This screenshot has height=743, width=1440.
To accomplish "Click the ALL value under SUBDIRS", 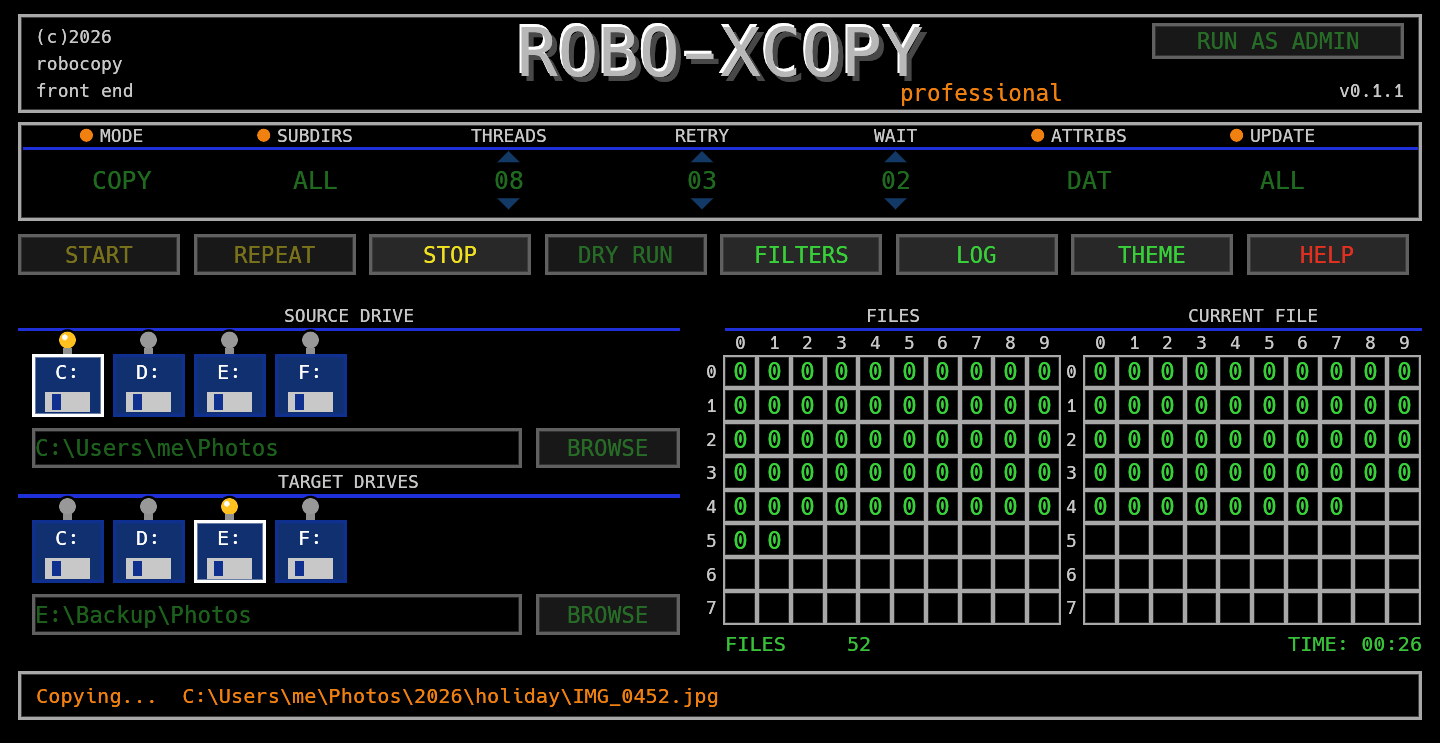I will pyautogui.click(x=315, y=181).
